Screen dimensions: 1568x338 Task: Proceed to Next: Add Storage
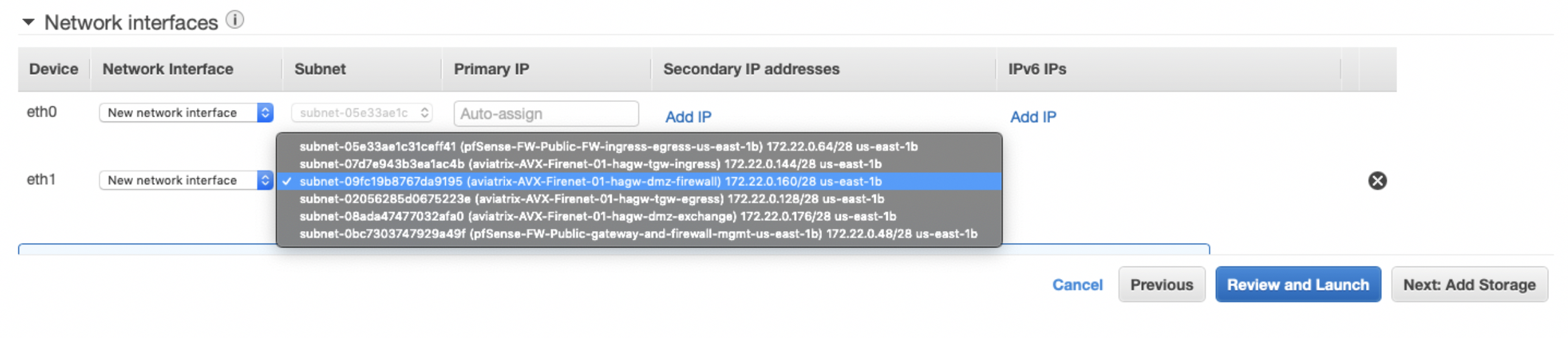[1469, 285]
